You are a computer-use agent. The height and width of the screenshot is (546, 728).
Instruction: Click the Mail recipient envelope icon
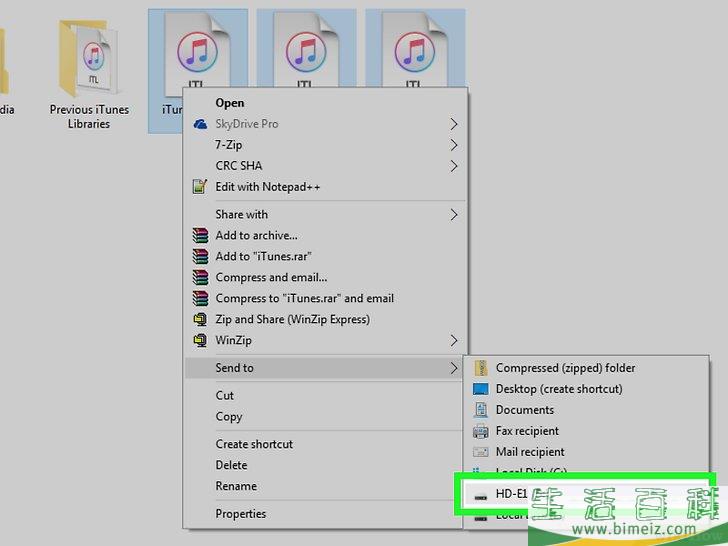tap(481, 452)
